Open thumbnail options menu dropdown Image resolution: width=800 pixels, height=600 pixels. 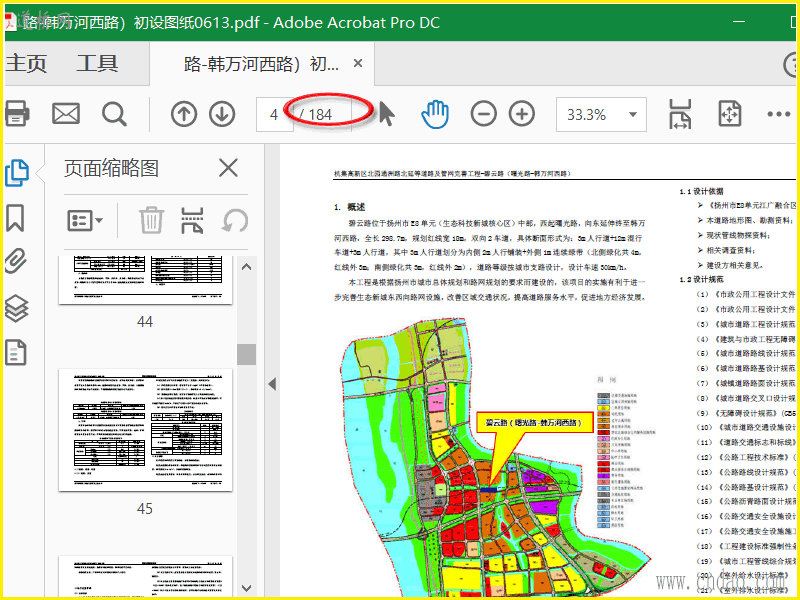[x=85, y=221]
